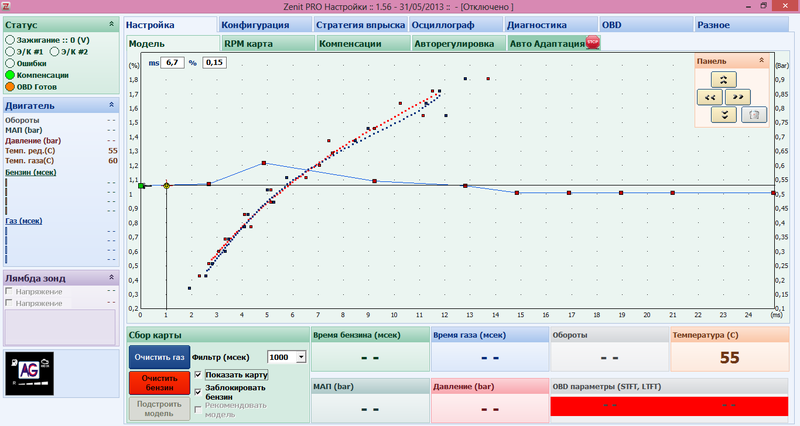Click the restore window button

pyautogui.click(x=763, y=6)
